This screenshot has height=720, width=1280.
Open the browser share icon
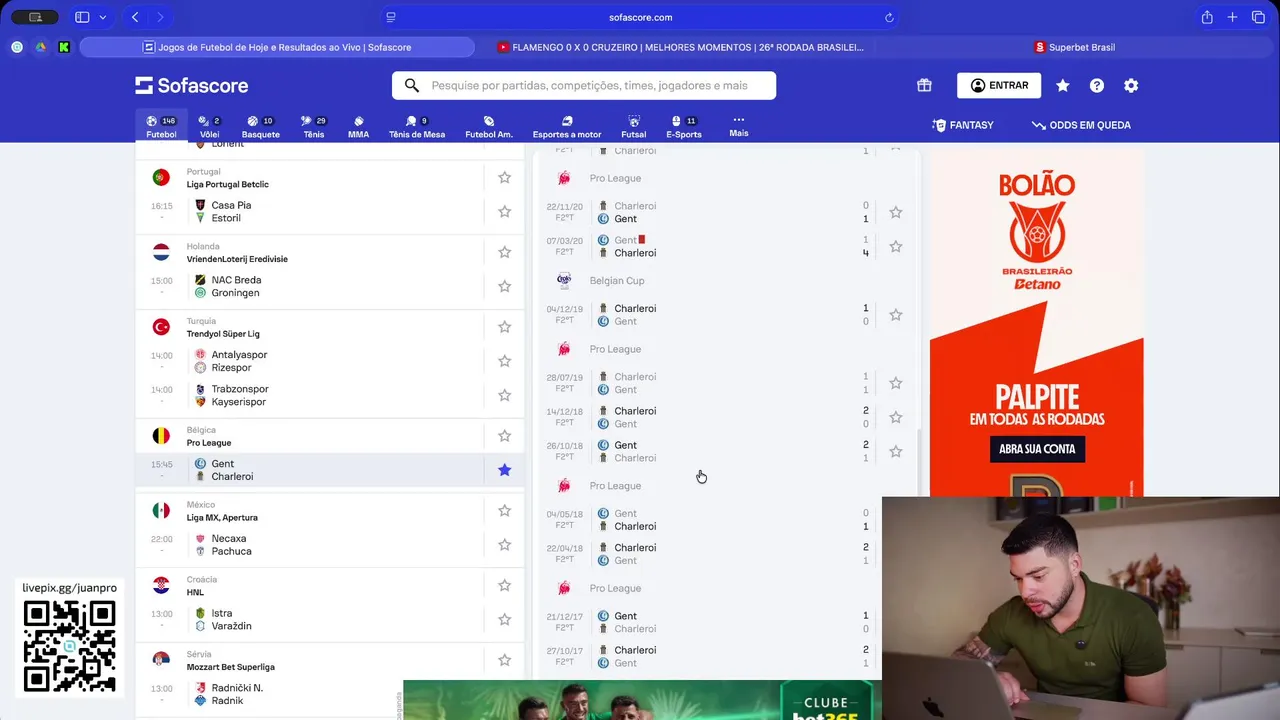(1207, 17)
